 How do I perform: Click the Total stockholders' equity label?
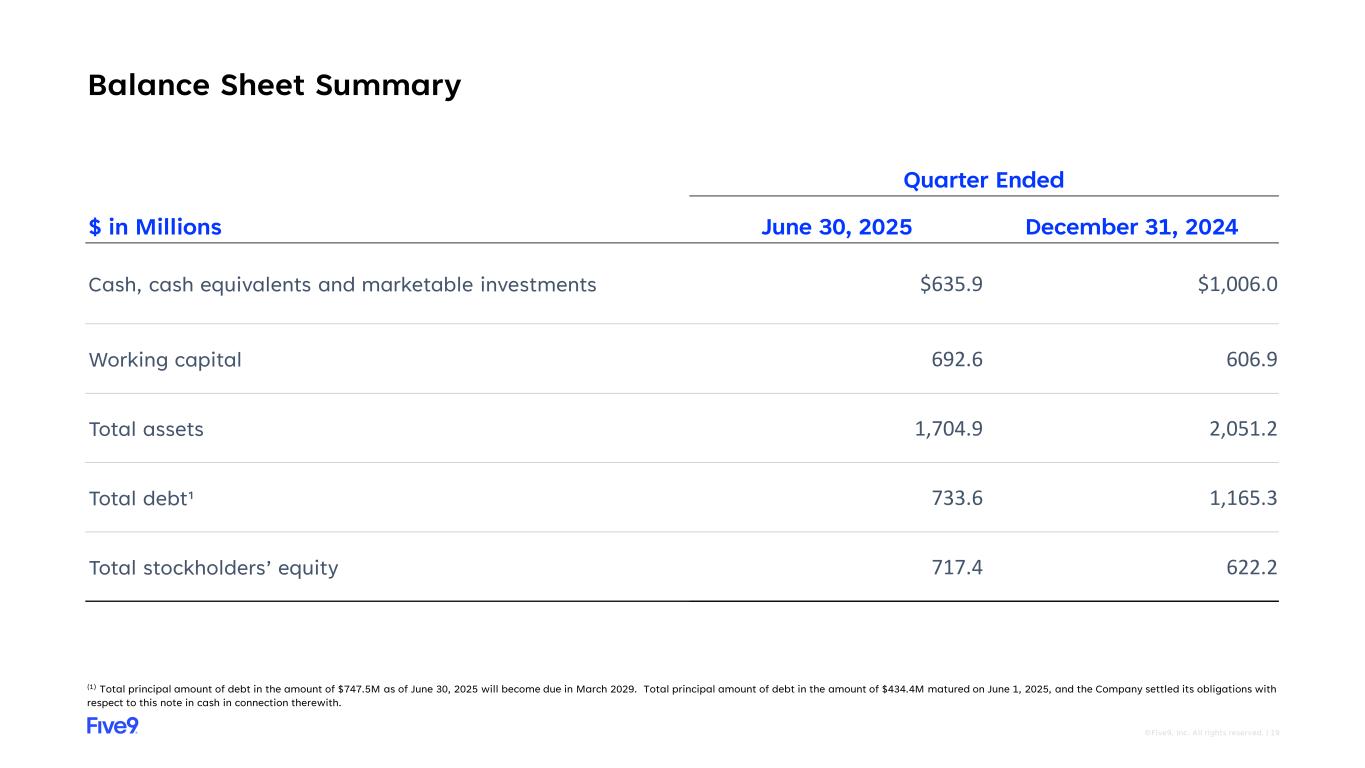point(213,568)
